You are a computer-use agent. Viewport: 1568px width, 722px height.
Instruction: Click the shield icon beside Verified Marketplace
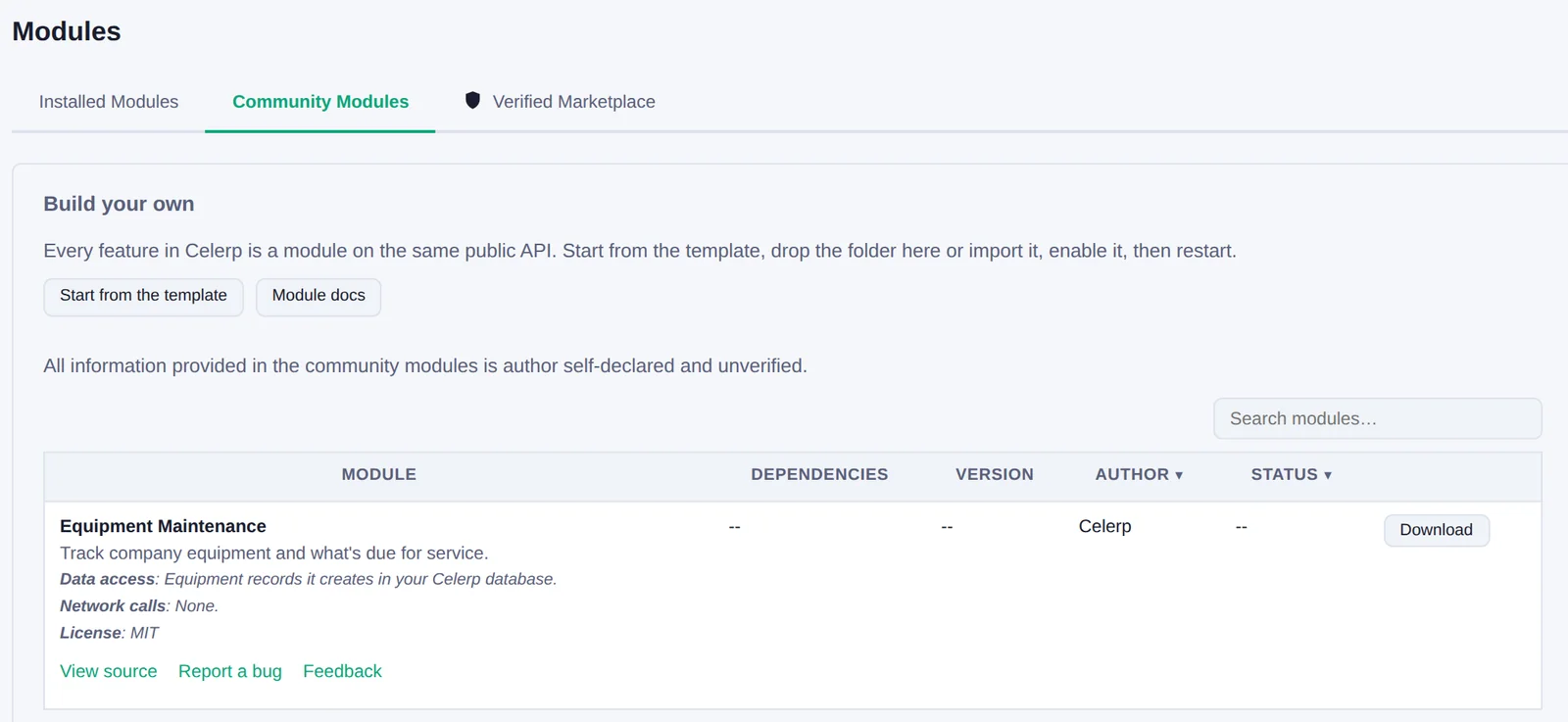tap(472, 100)
